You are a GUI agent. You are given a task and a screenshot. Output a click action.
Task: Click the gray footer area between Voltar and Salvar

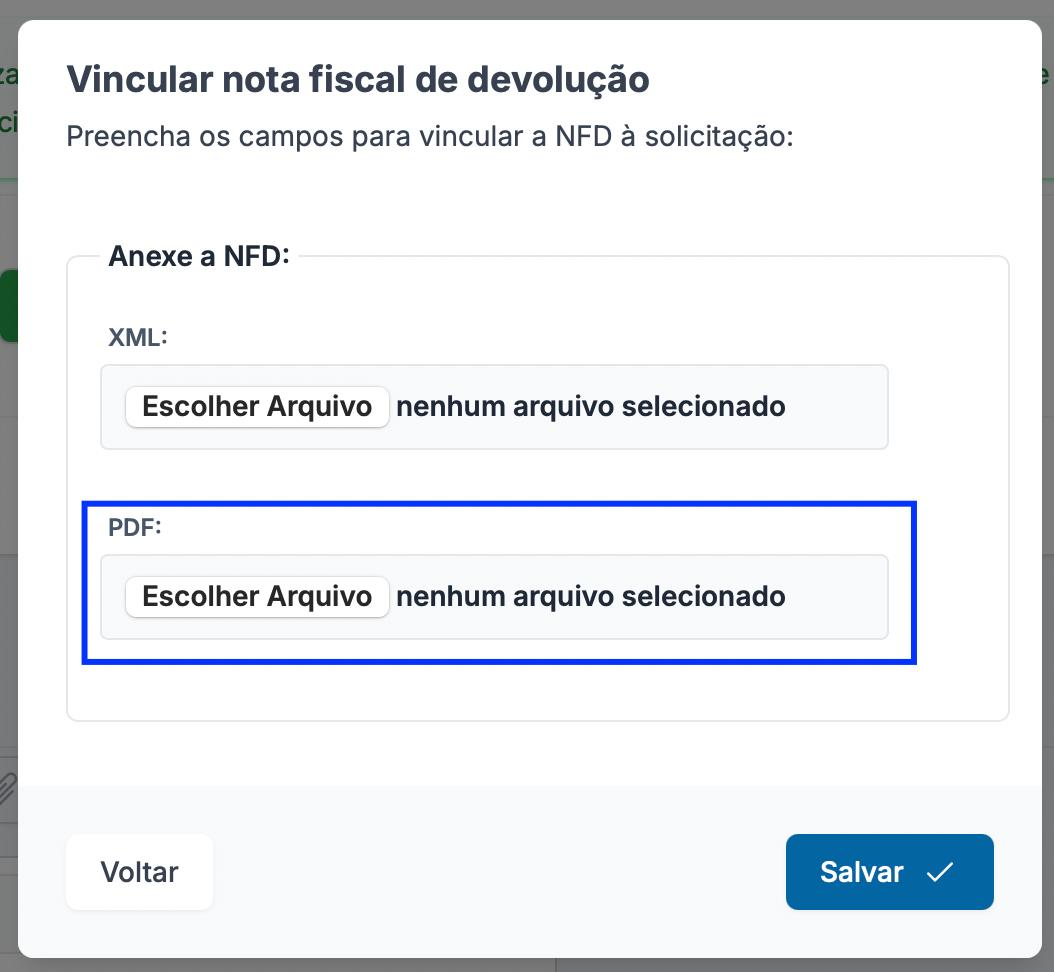point(500,872)
